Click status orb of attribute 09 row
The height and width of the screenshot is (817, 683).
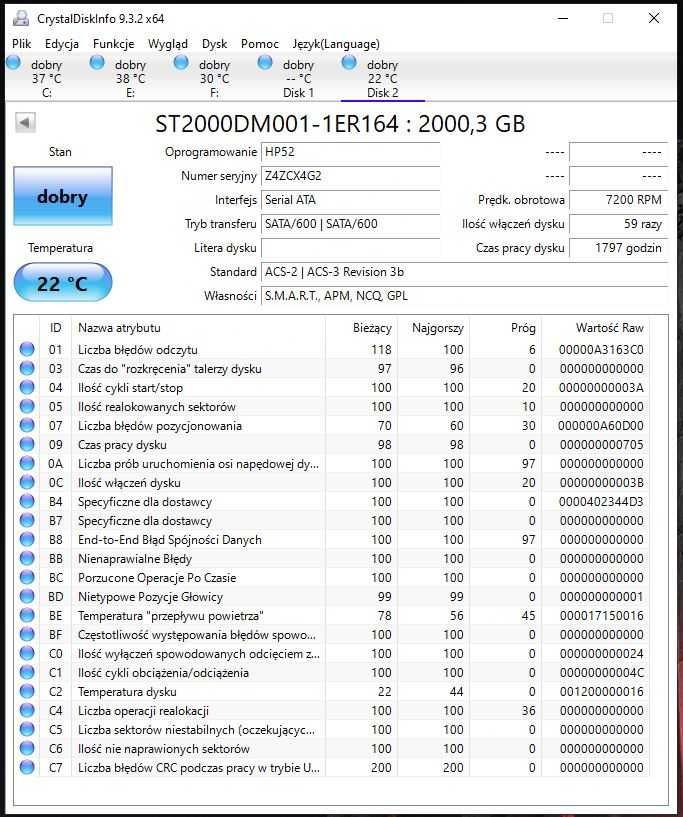pyautogui.click(x=27, y=444)
